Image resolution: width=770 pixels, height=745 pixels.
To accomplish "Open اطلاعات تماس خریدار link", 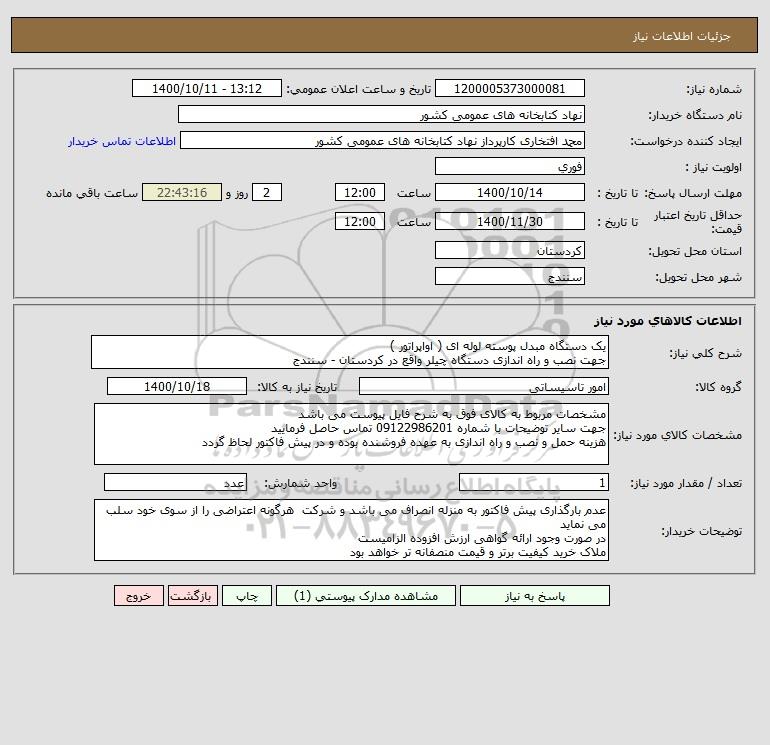I will click(x=122, y=141).
